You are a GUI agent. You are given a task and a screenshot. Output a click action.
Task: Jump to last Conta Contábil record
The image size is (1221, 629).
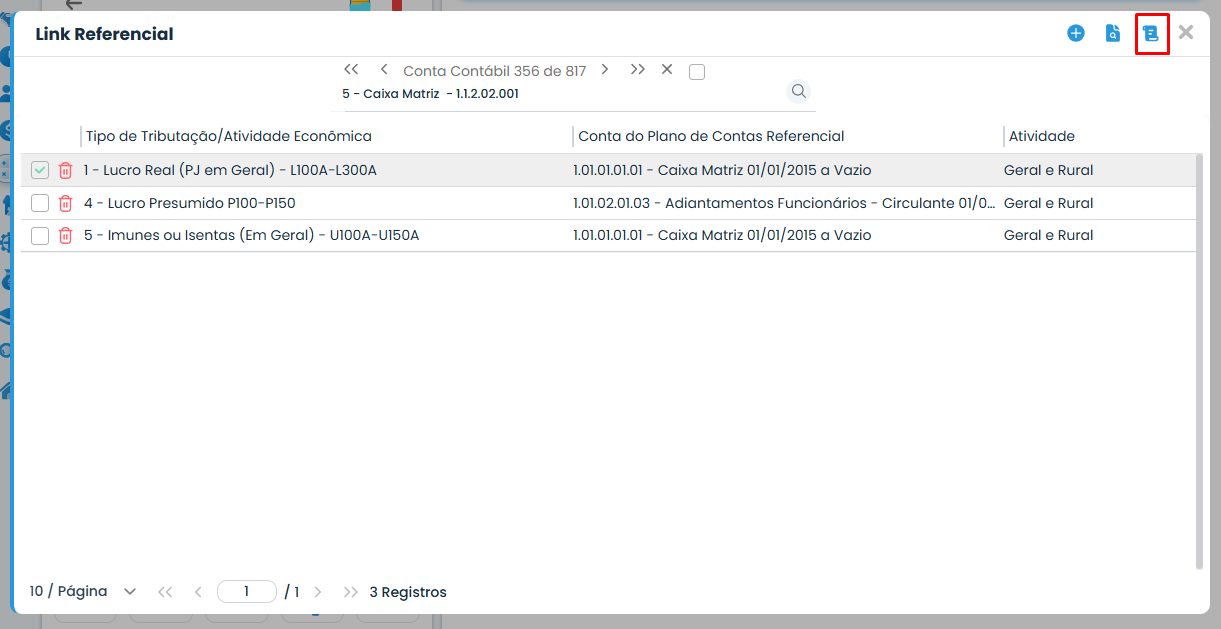coord(638,70)
